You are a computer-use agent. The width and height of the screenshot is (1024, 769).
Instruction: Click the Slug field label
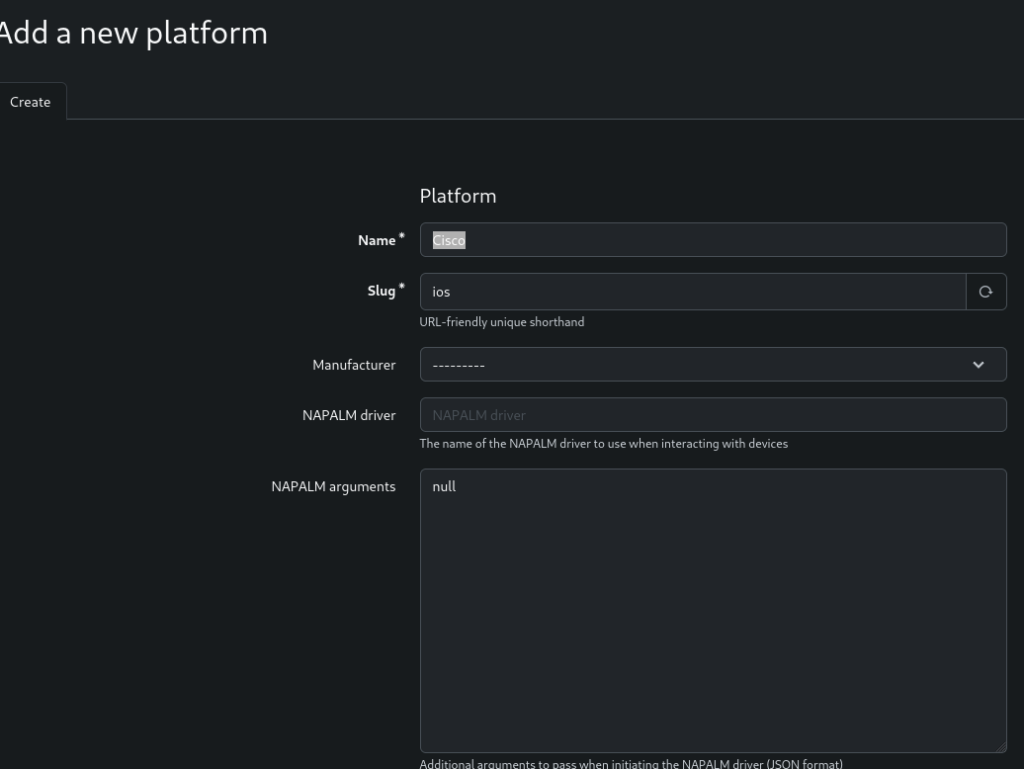[x=380, y=291]
